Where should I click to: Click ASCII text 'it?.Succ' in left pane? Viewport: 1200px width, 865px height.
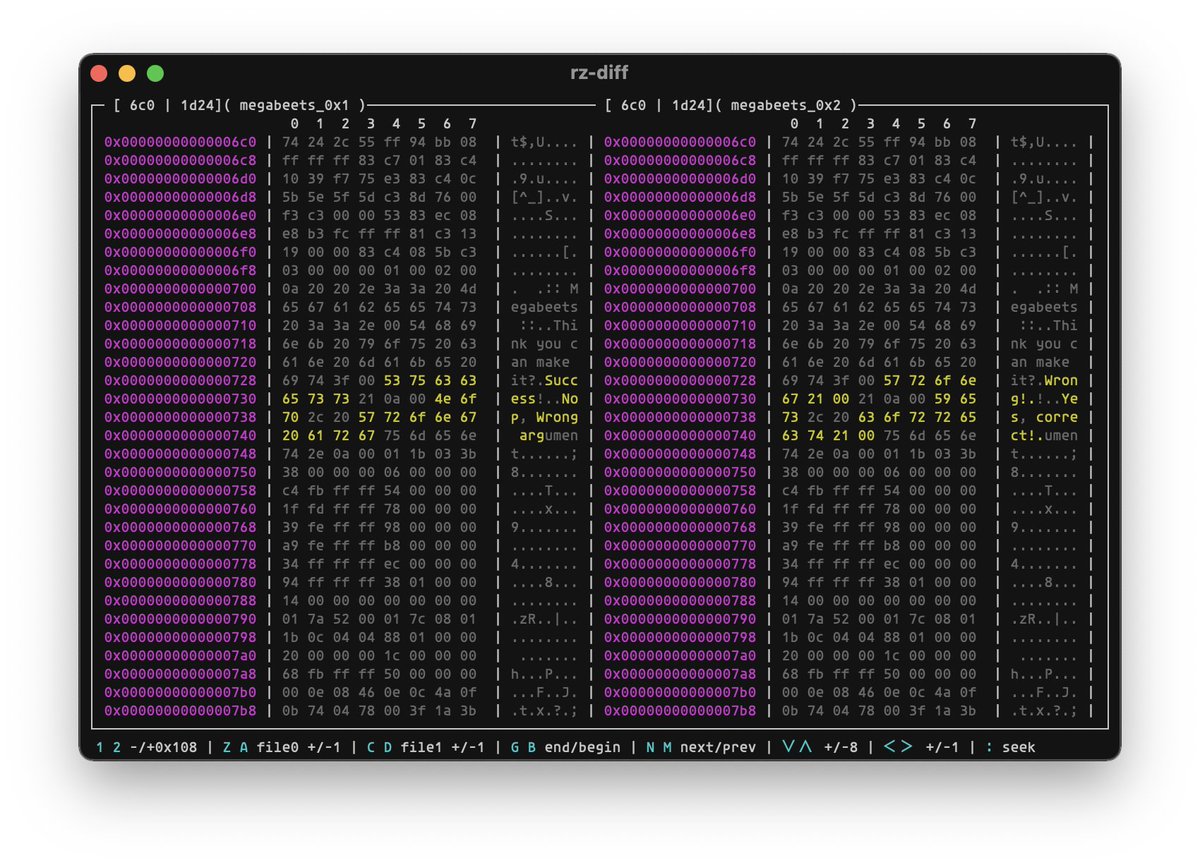click(544, 381)
